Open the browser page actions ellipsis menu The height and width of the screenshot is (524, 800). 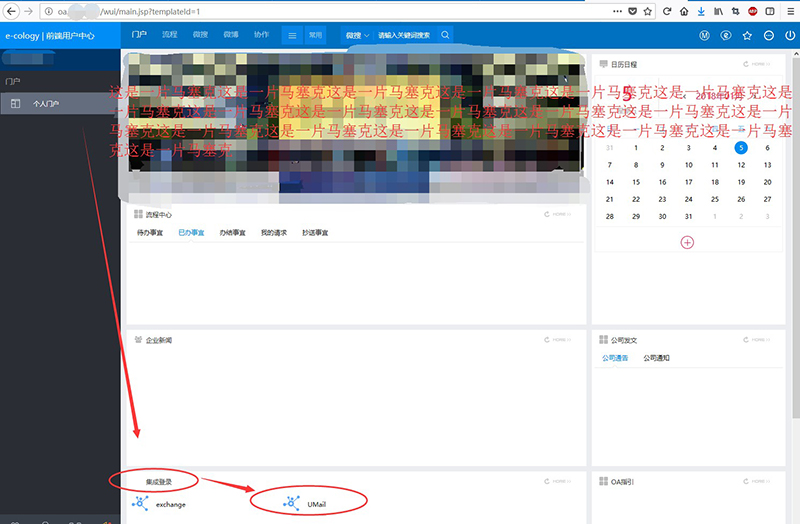coord(614,10)
